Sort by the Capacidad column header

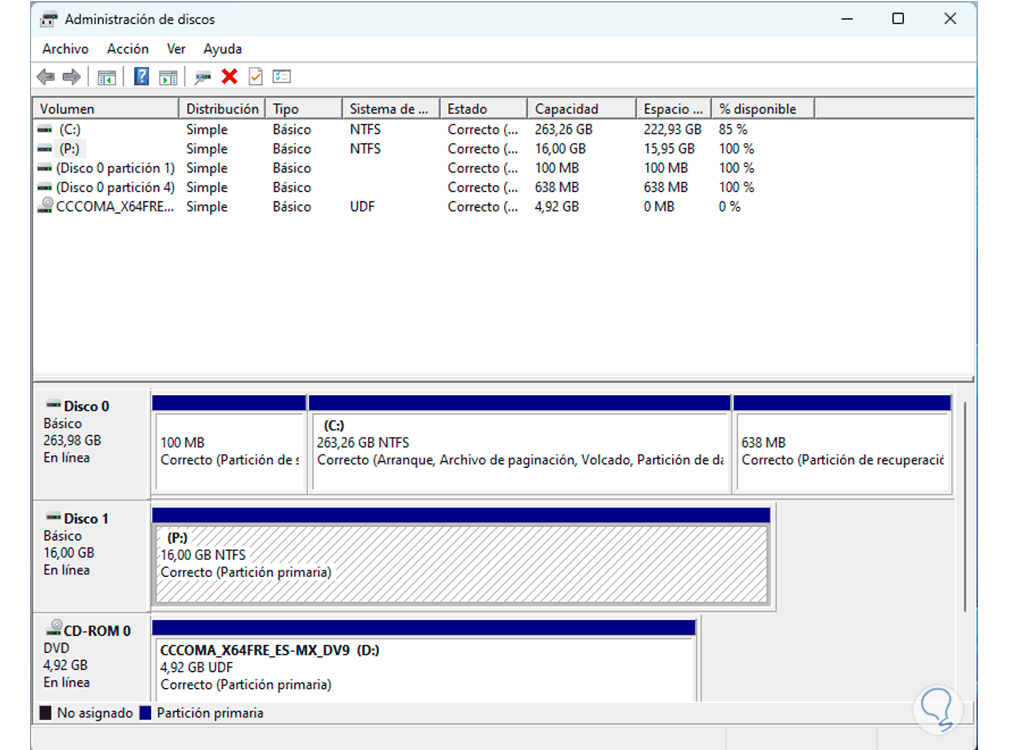(x=581, y=109)
